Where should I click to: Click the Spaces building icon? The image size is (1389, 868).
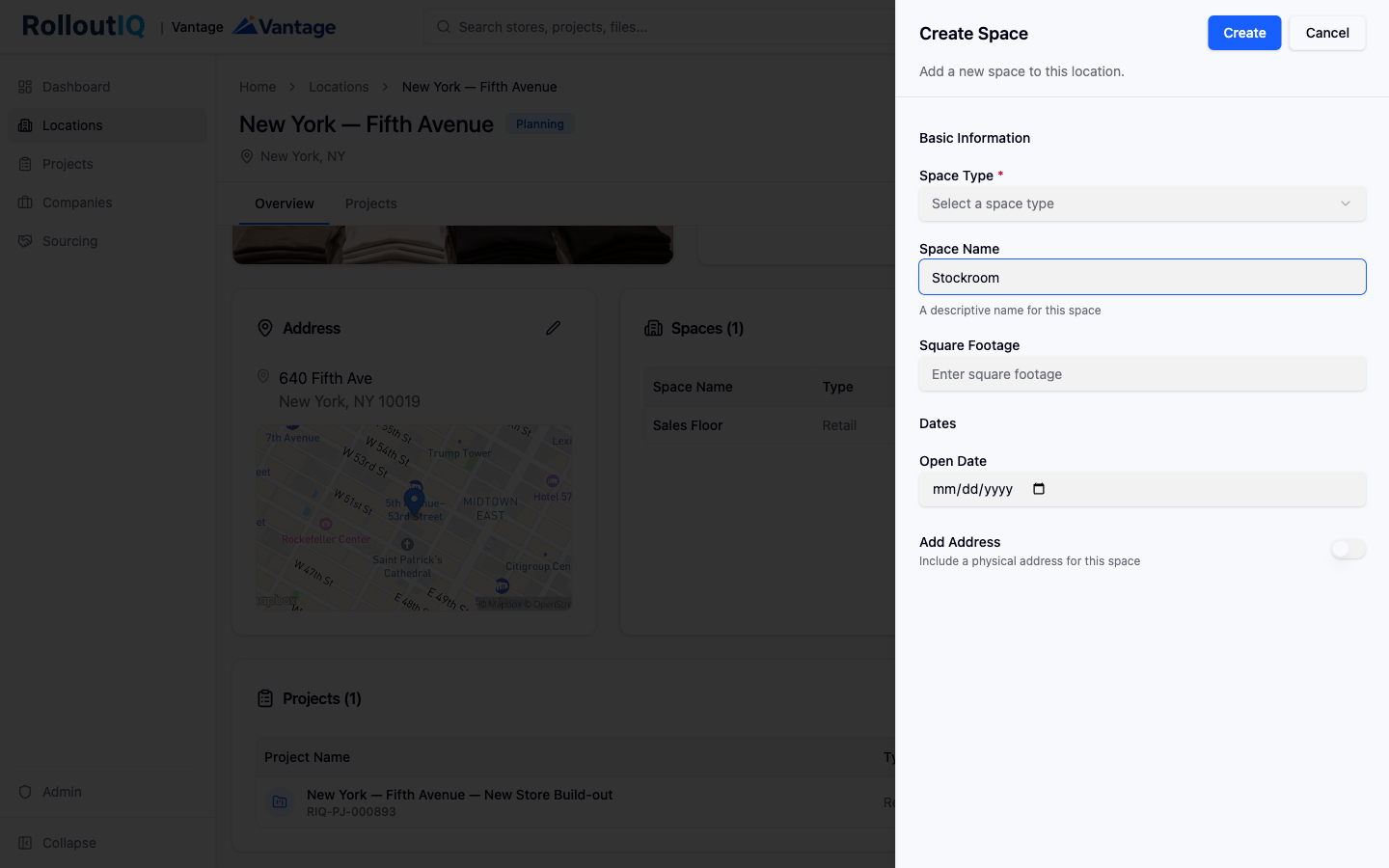[x=653, y=328]
